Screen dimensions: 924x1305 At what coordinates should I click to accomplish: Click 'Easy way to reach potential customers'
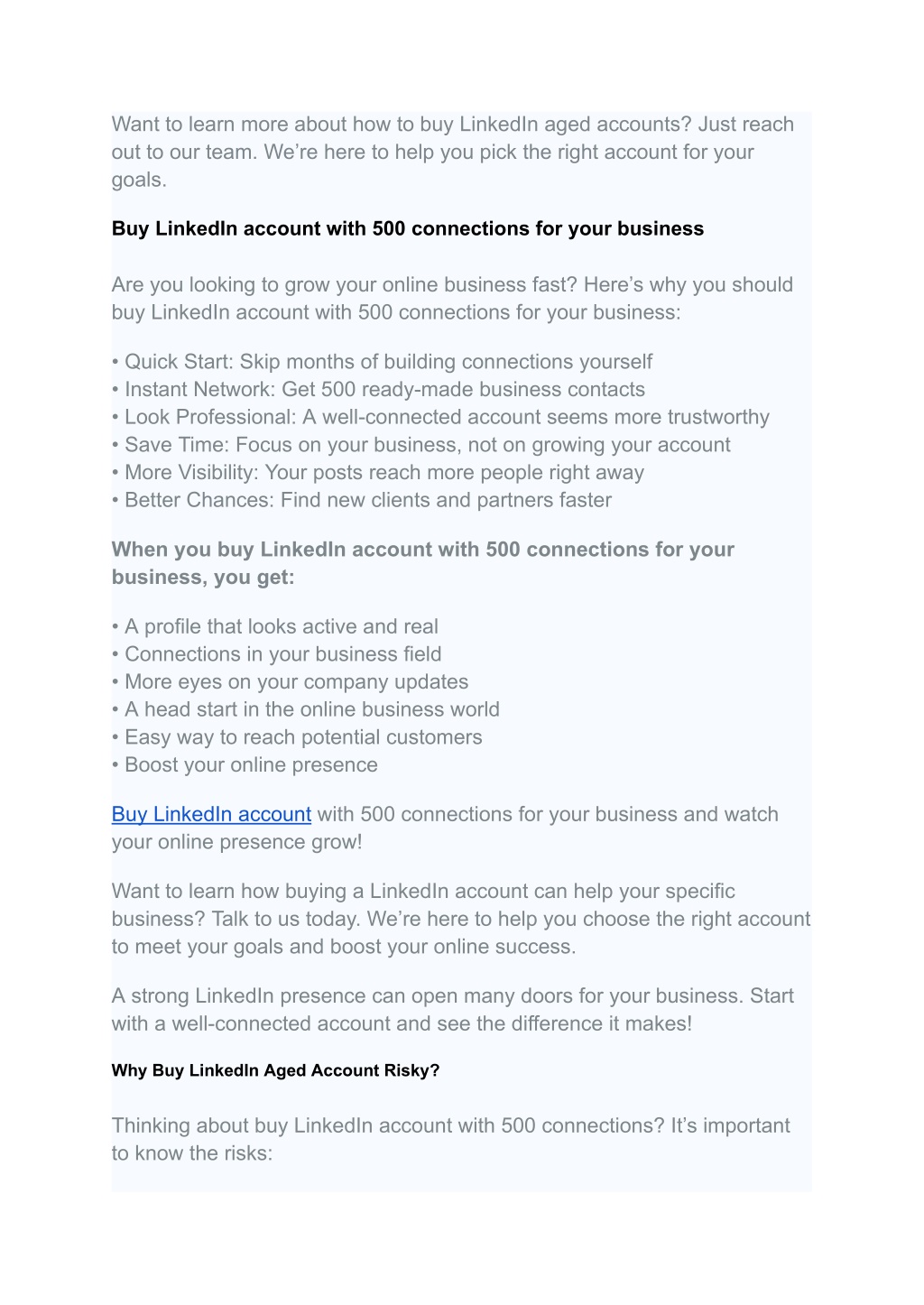coord(297,737)
